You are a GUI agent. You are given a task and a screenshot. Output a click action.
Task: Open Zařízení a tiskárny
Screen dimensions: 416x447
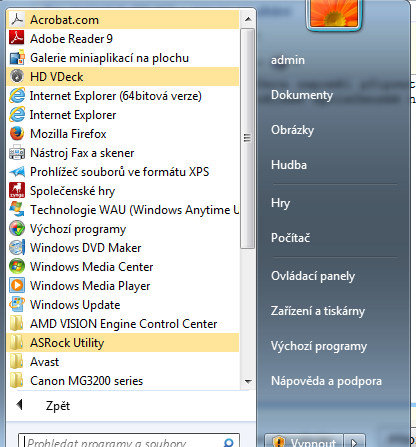pyautogui.click(x=318, y=311)
